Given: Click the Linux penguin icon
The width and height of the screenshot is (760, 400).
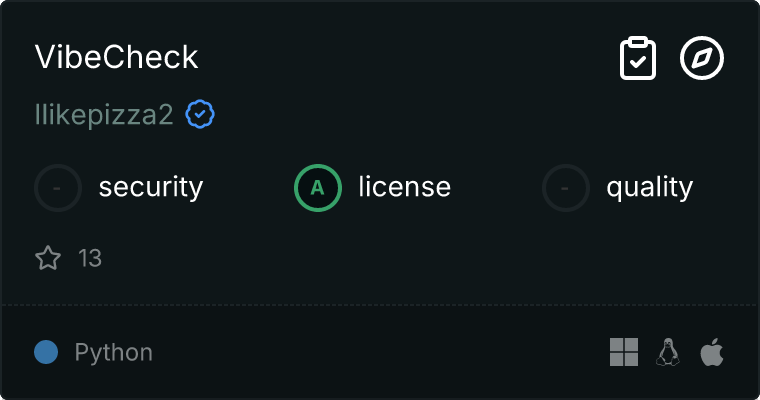Looking at the screenshot, I should 668,352.
